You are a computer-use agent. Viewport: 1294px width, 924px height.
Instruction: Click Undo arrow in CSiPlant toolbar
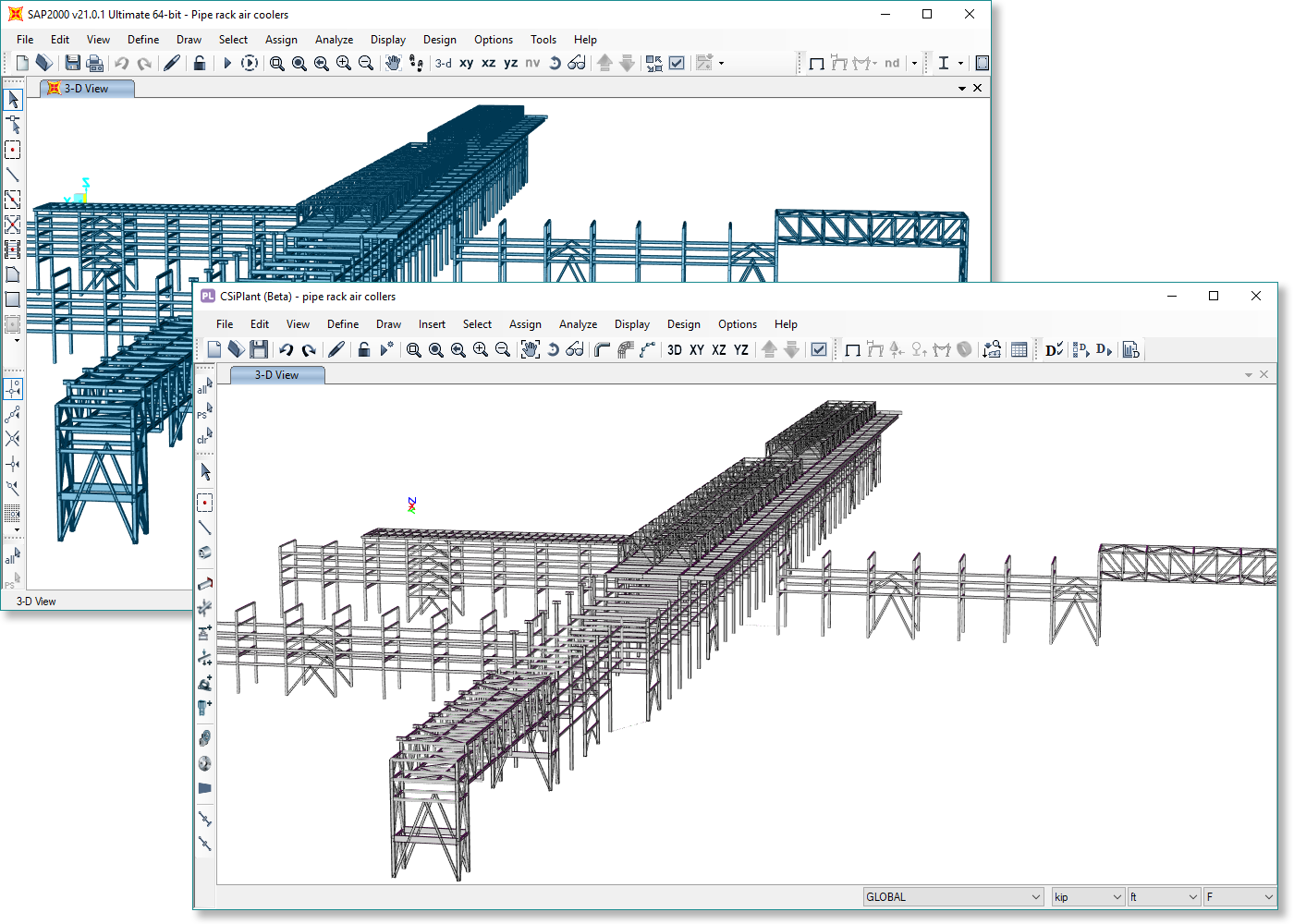coord(287,349)
